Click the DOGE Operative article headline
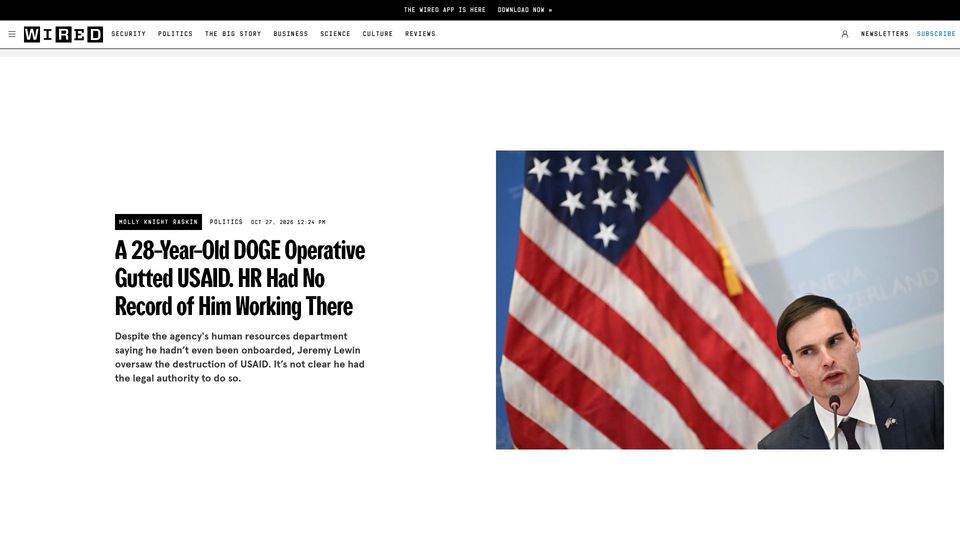This screenshot has width=960, height=540. coord(240,279)
